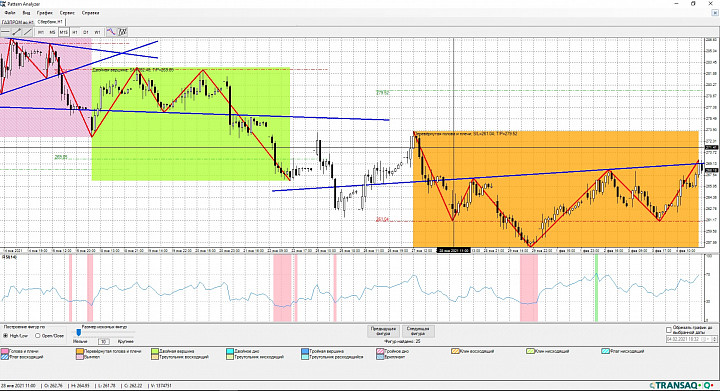The height and width of the screenshot is (391, 720).
Task: Open the График menu
Action: [45, 13]
